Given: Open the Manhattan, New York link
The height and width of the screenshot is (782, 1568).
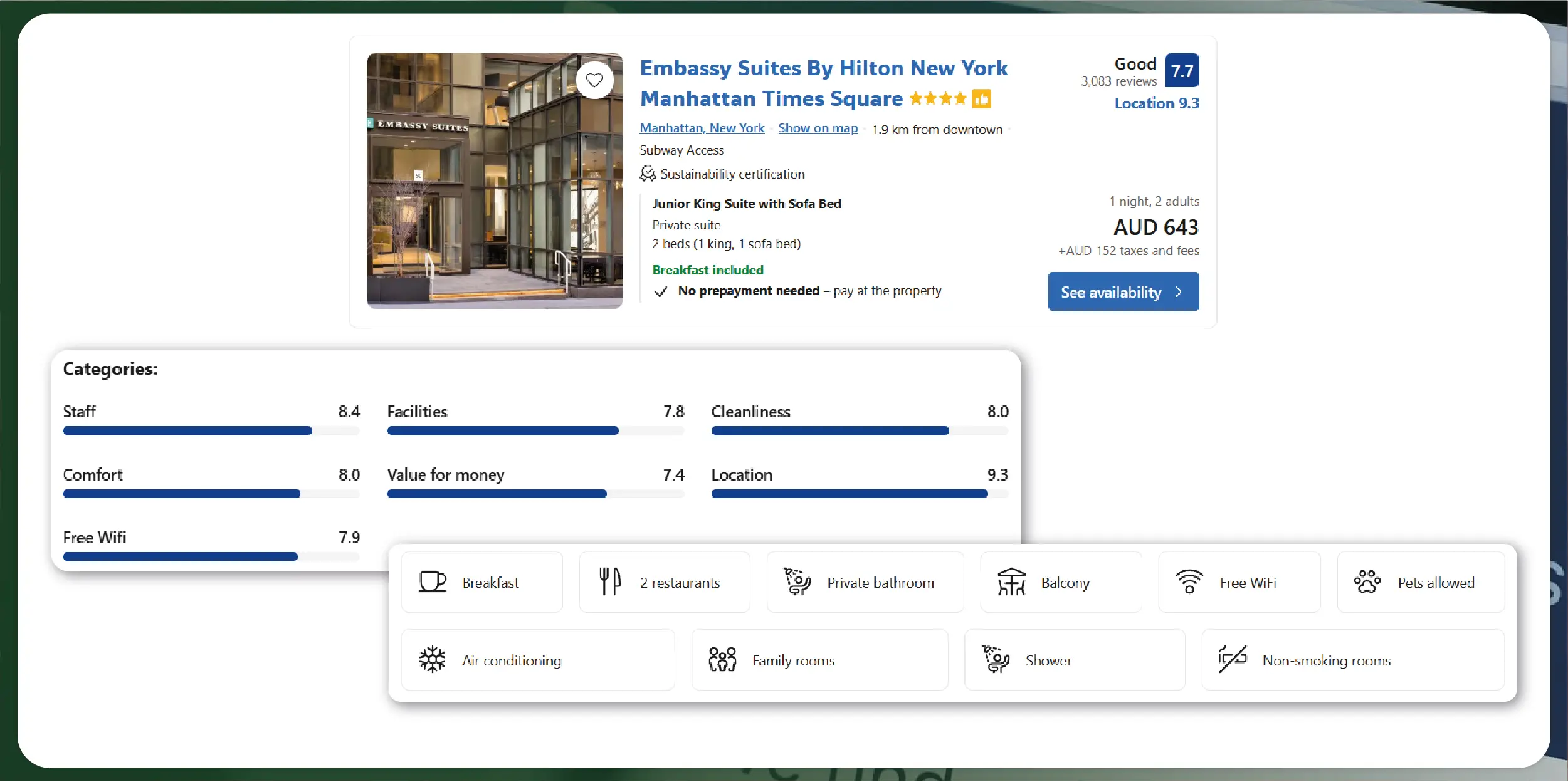Looking at the screenshot, I should [x=702, y=128].
